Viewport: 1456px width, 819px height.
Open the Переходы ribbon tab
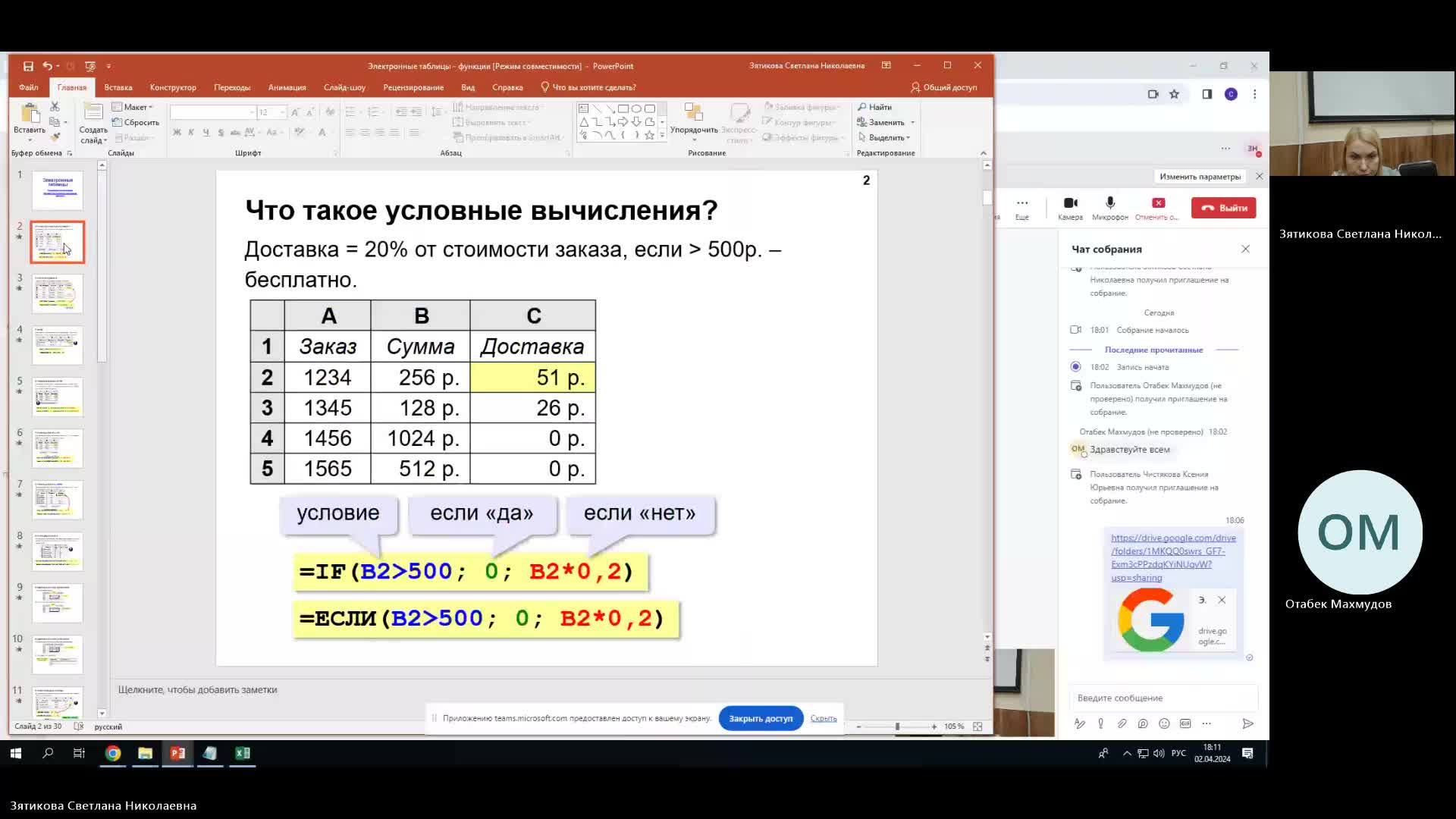point(232,87)
